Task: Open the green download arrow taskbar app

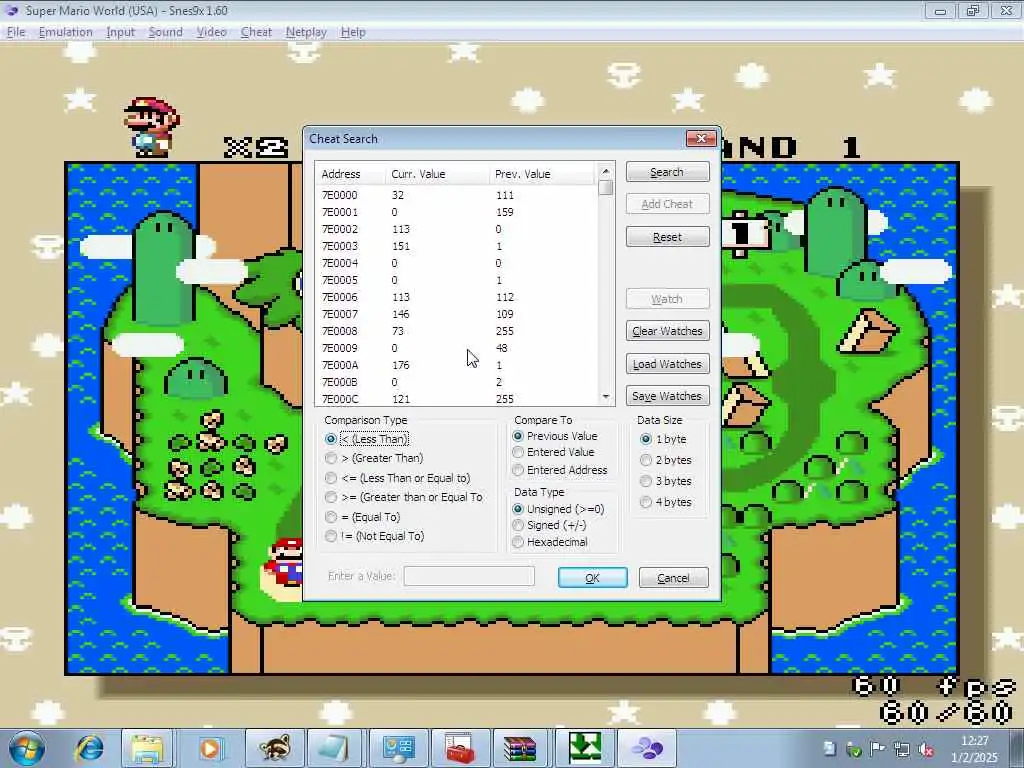Action: tap(584, 748)
